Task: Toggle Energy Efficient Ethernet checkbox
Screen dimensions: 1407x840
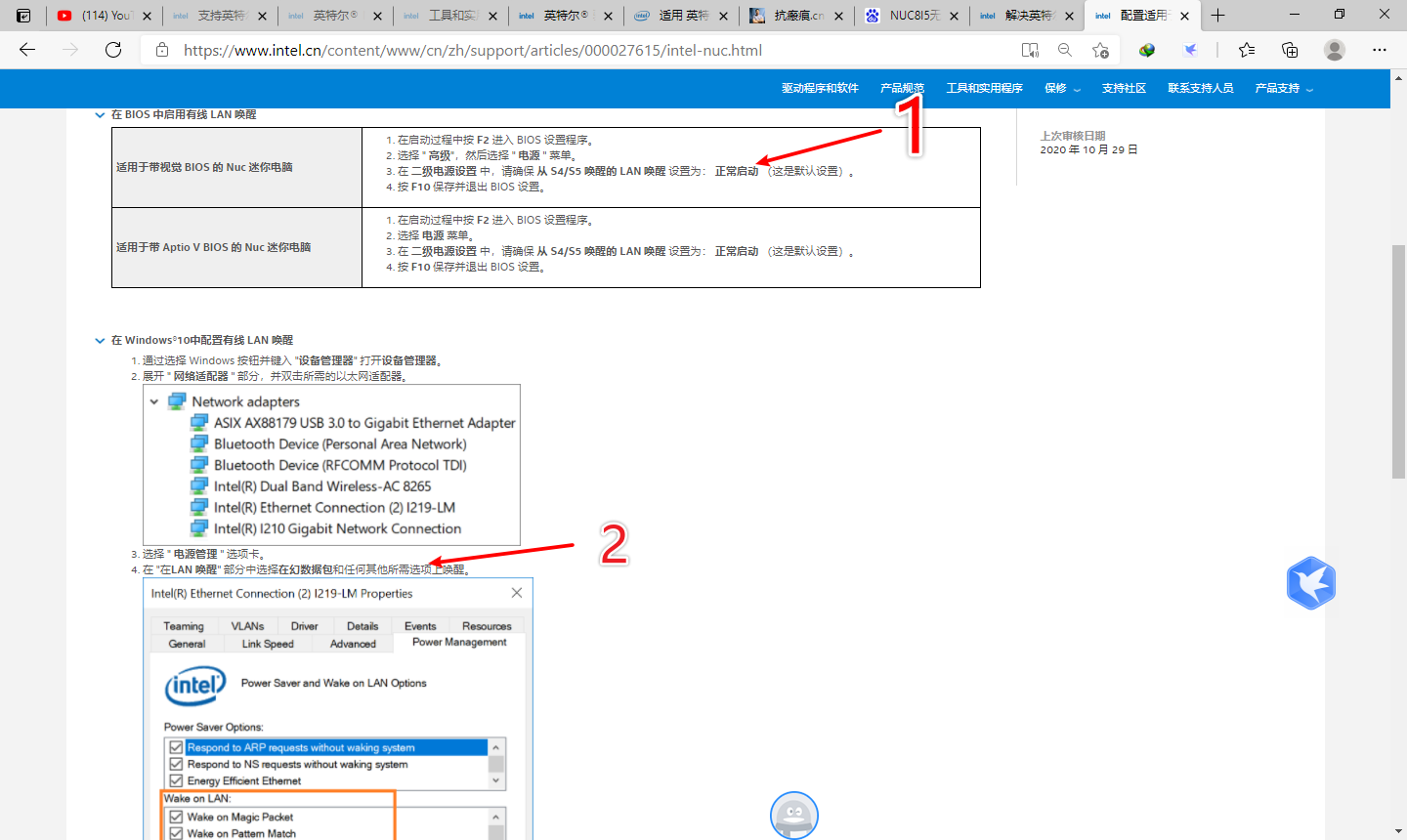Action: [x=176, y=780]
